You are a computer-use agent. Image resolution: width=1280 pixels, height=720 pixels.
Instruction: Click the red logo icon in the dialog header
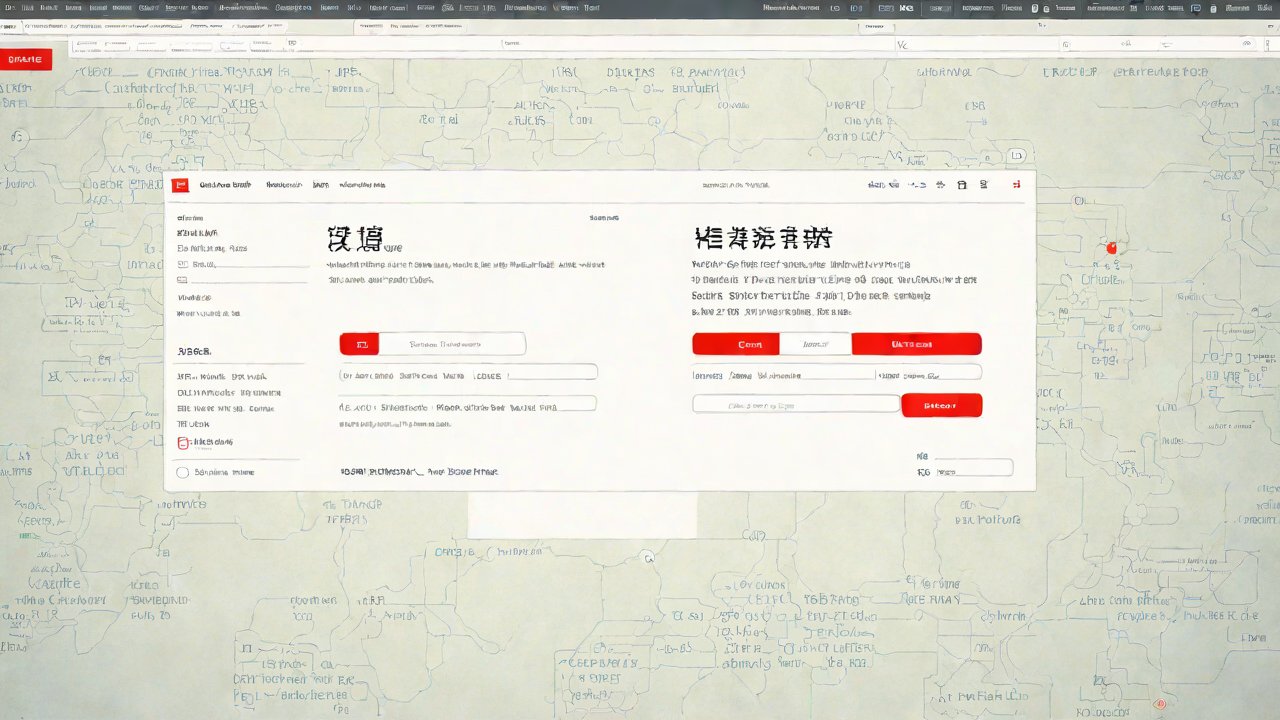[x=180, y=185]
